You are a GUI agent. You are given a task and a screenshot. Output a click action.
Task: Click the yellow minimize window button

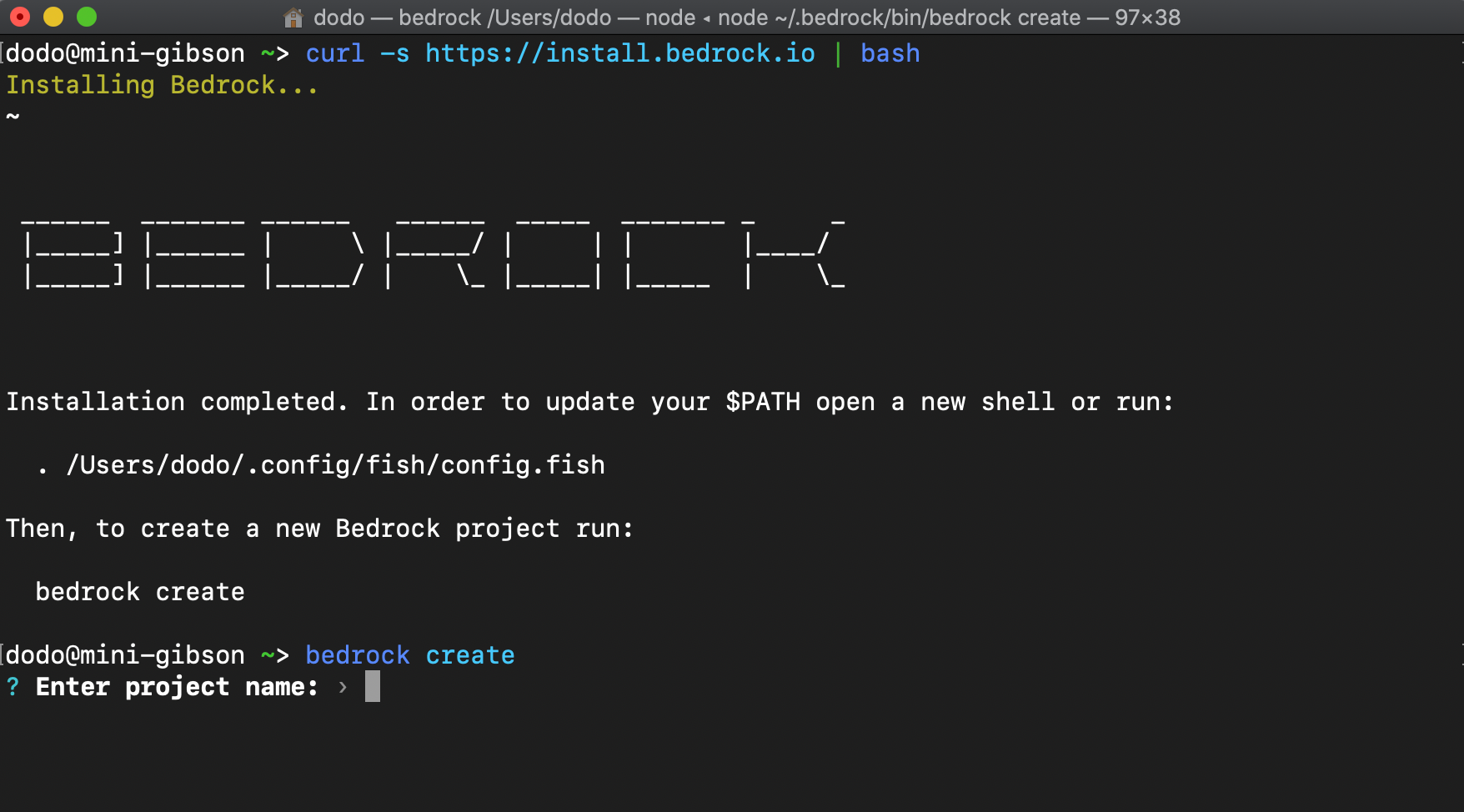coord(53,17)
